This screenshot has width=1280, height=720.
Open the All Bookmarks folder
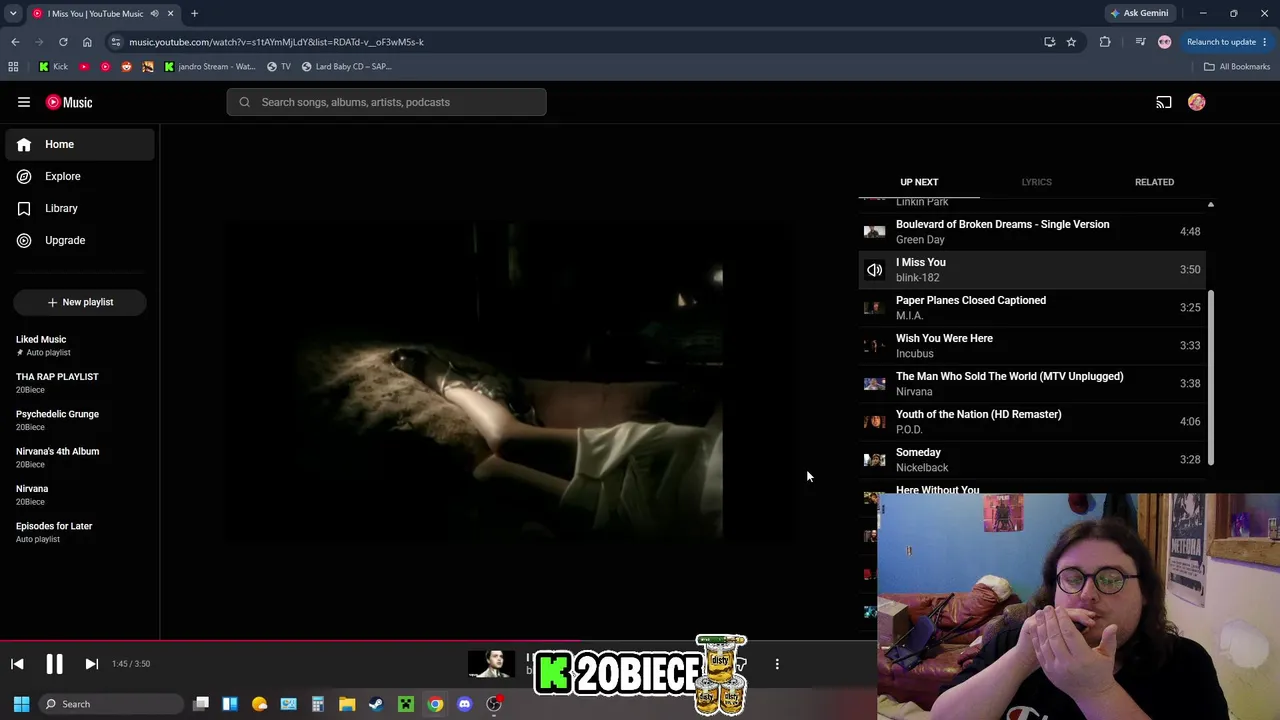(1237, 67)
